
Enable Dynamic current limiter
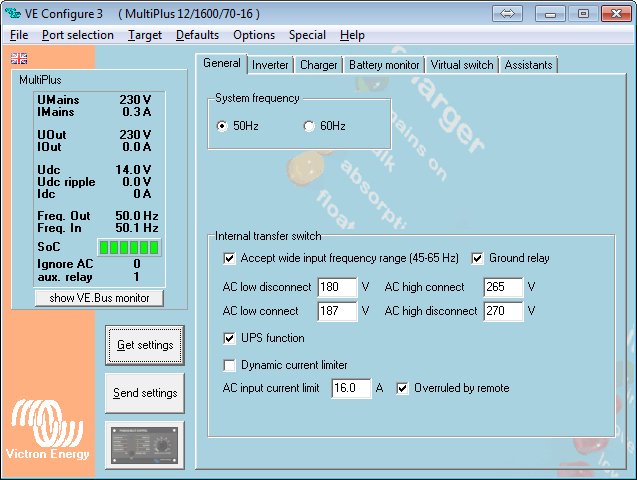pyautogui.click(x=231, y=365)
